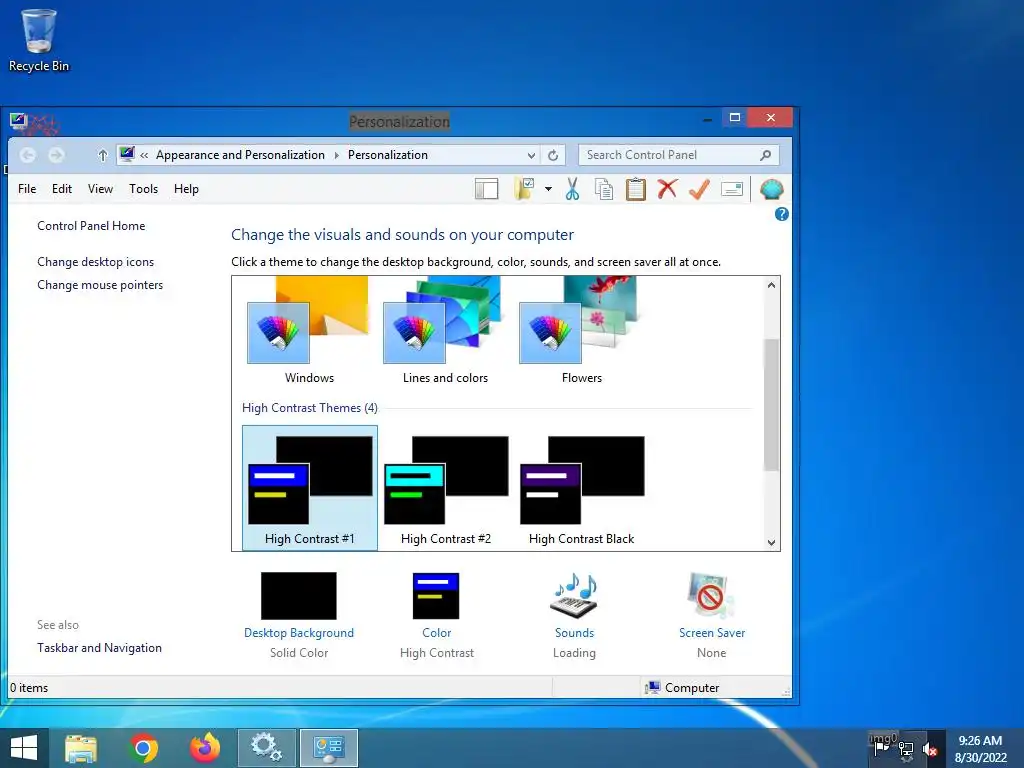1024x768 pixels.
Task: Open Taskbar and Navigation link
Action: point(99,648)
